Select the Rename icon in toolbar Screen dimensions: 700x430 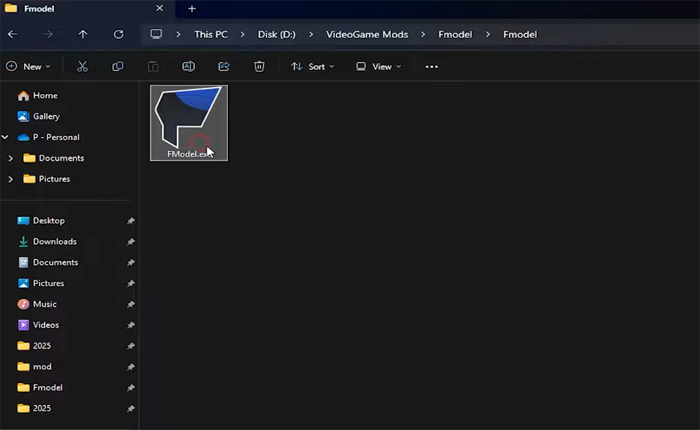(x=188, y=67)
